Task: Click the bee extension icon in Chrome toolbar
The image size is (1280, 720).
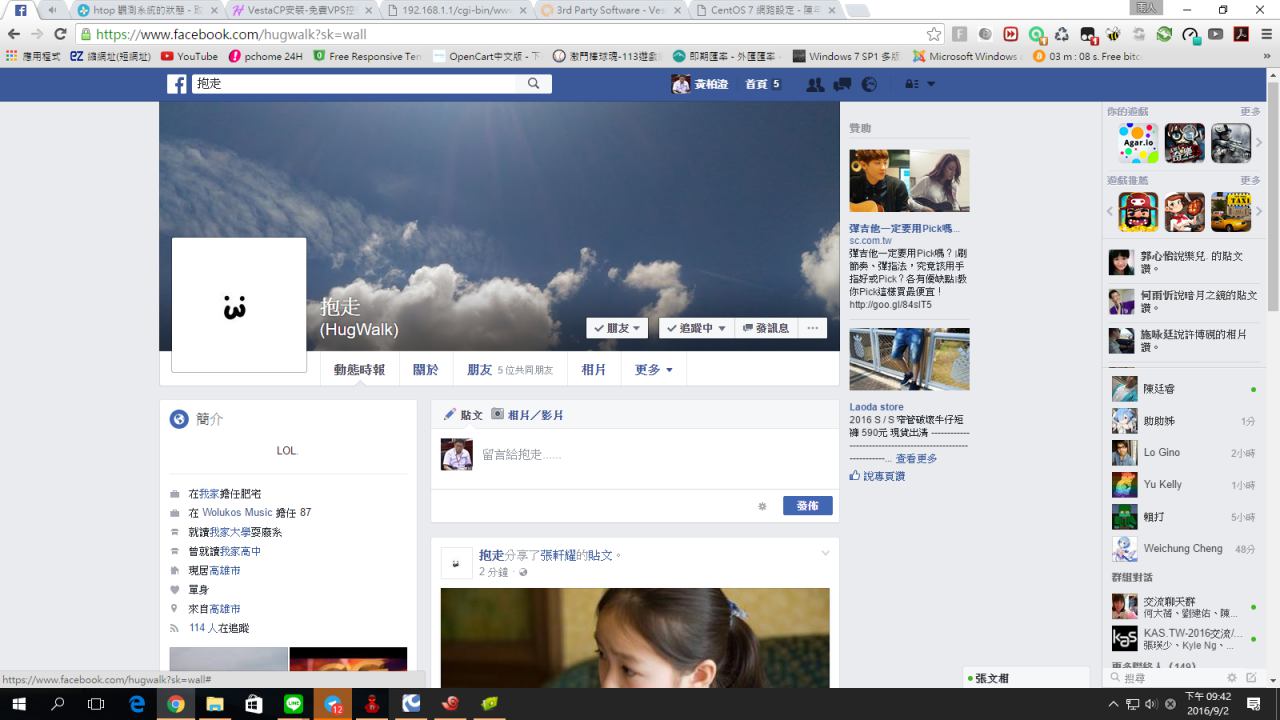Action: 1113,34
